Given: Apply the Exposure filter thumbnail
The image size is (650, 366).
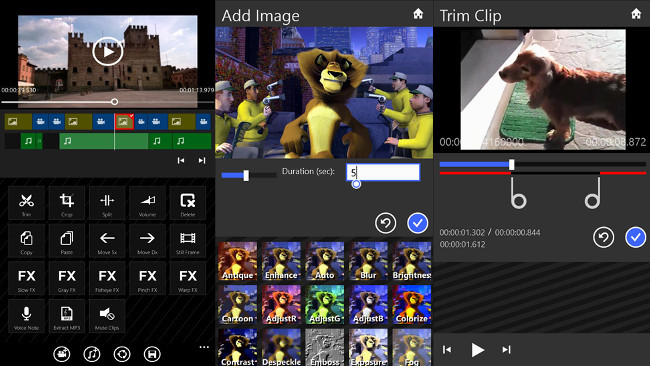Looking at the screenshot, I should 368,347.
